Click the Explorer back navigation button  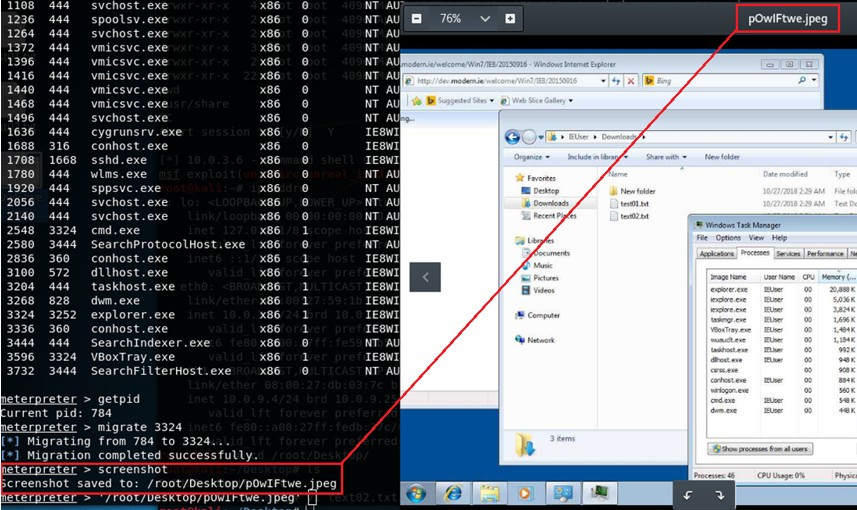[x=512, y=137]
